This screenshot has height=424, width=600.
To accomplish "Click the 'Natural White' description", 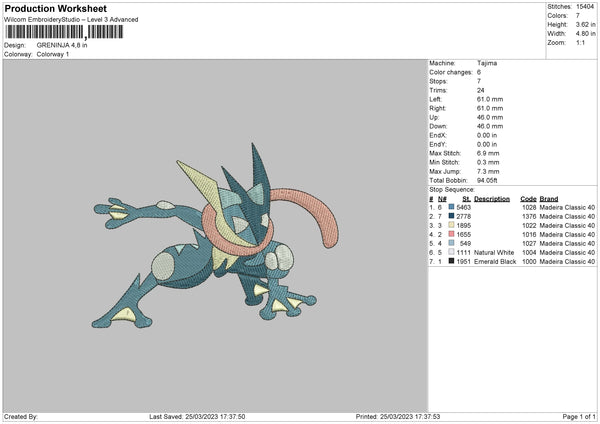I will (x=494, y=253).
